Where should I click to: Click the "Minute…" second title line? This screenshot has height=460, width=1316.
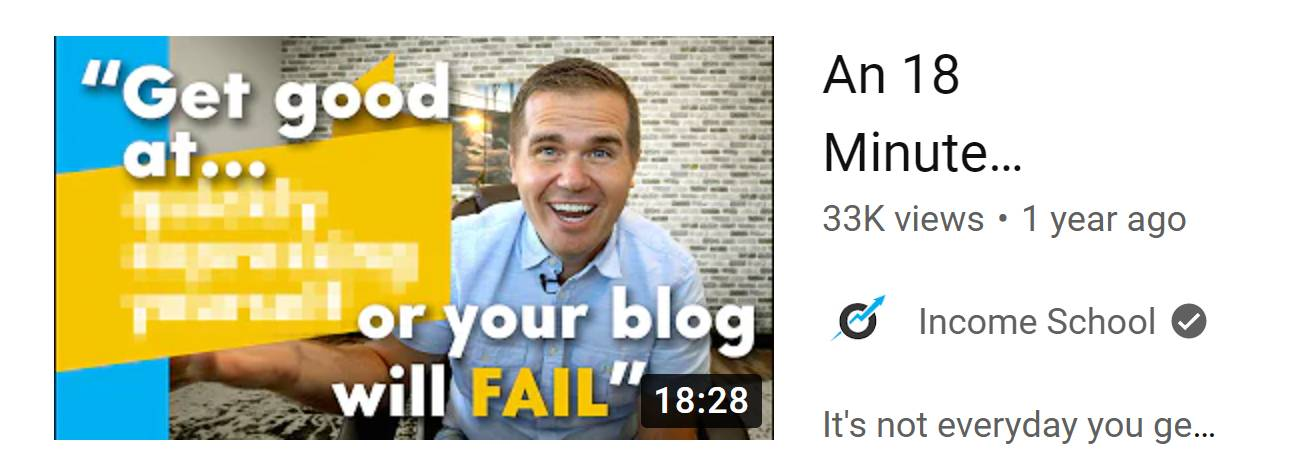[922, 154]
